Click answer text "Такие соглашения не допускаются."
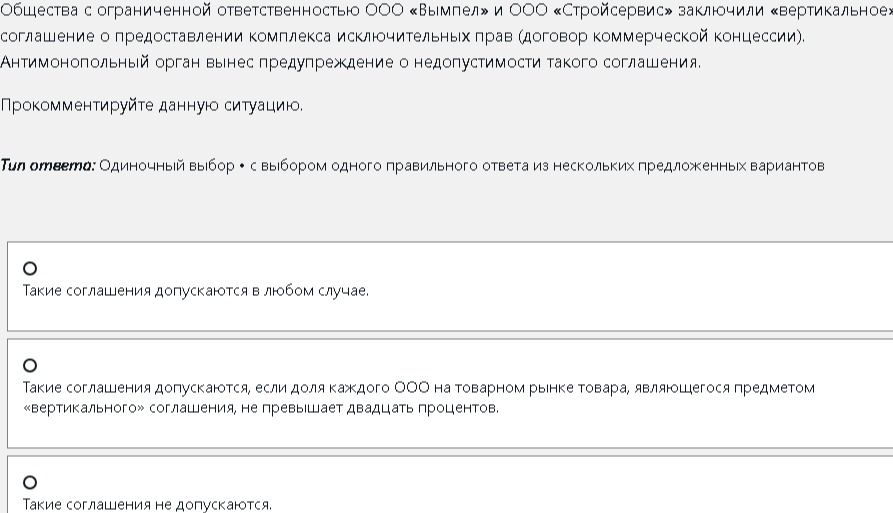 148,504
